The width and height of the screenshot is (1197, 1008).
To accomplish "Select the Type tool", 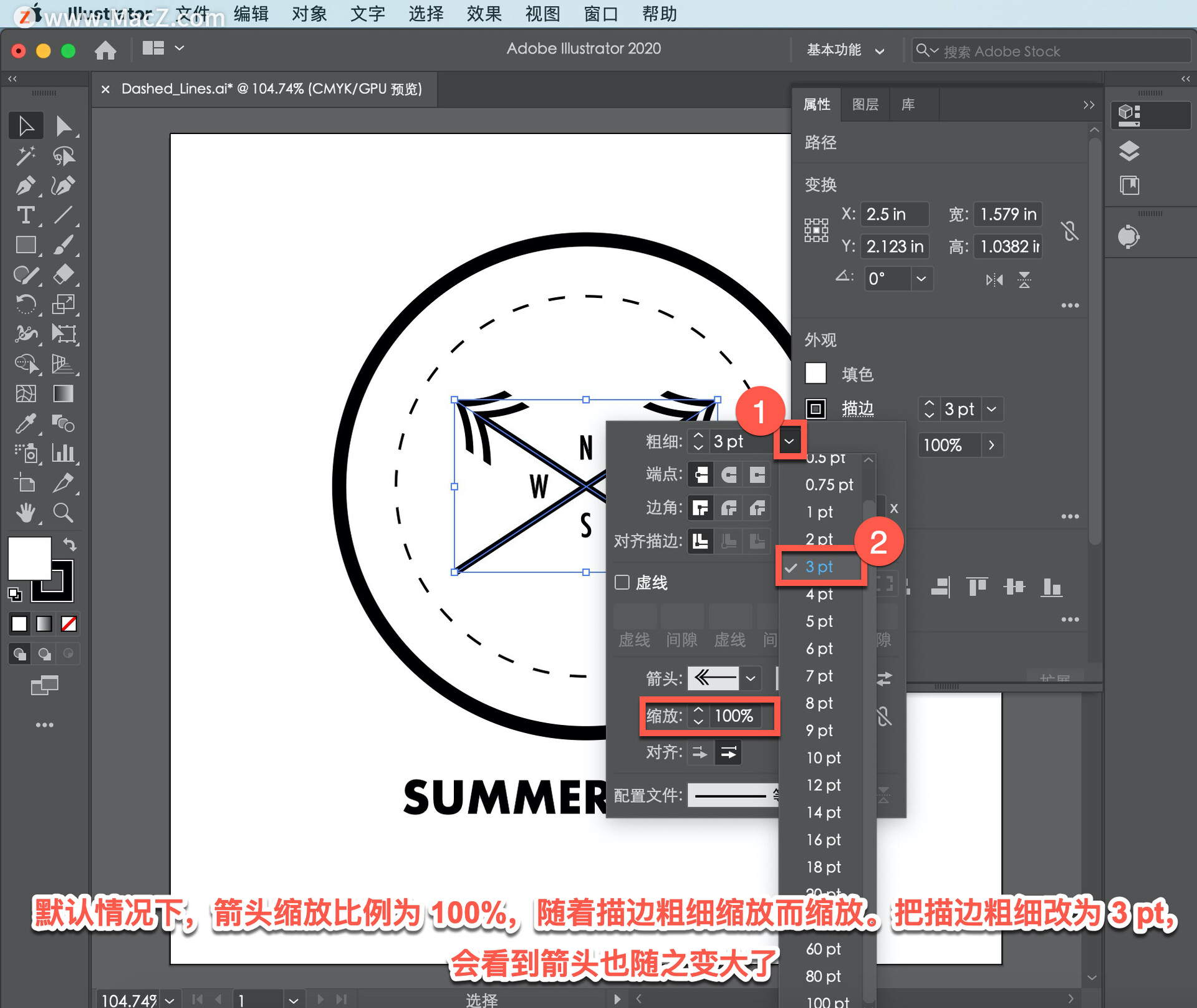I will click(26, 215).
